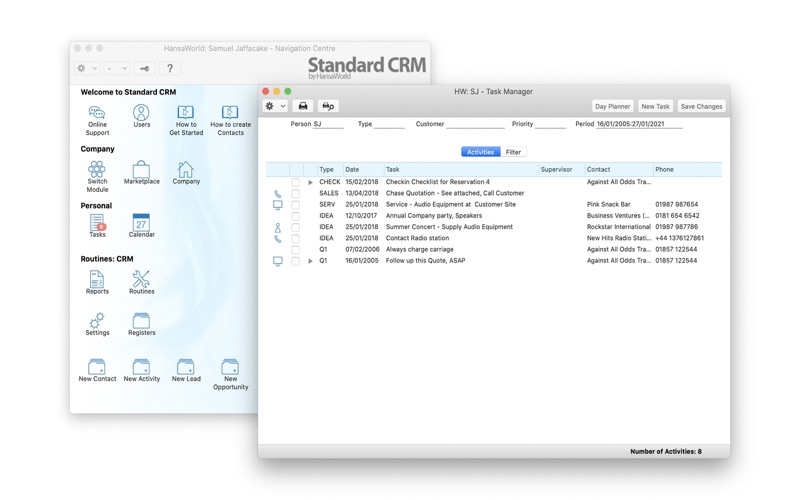The height and width of the screenshot is (500, 800).
Task: Open the Tasks icon with badge
Action: pyautogui.click(x=97, y=226)
